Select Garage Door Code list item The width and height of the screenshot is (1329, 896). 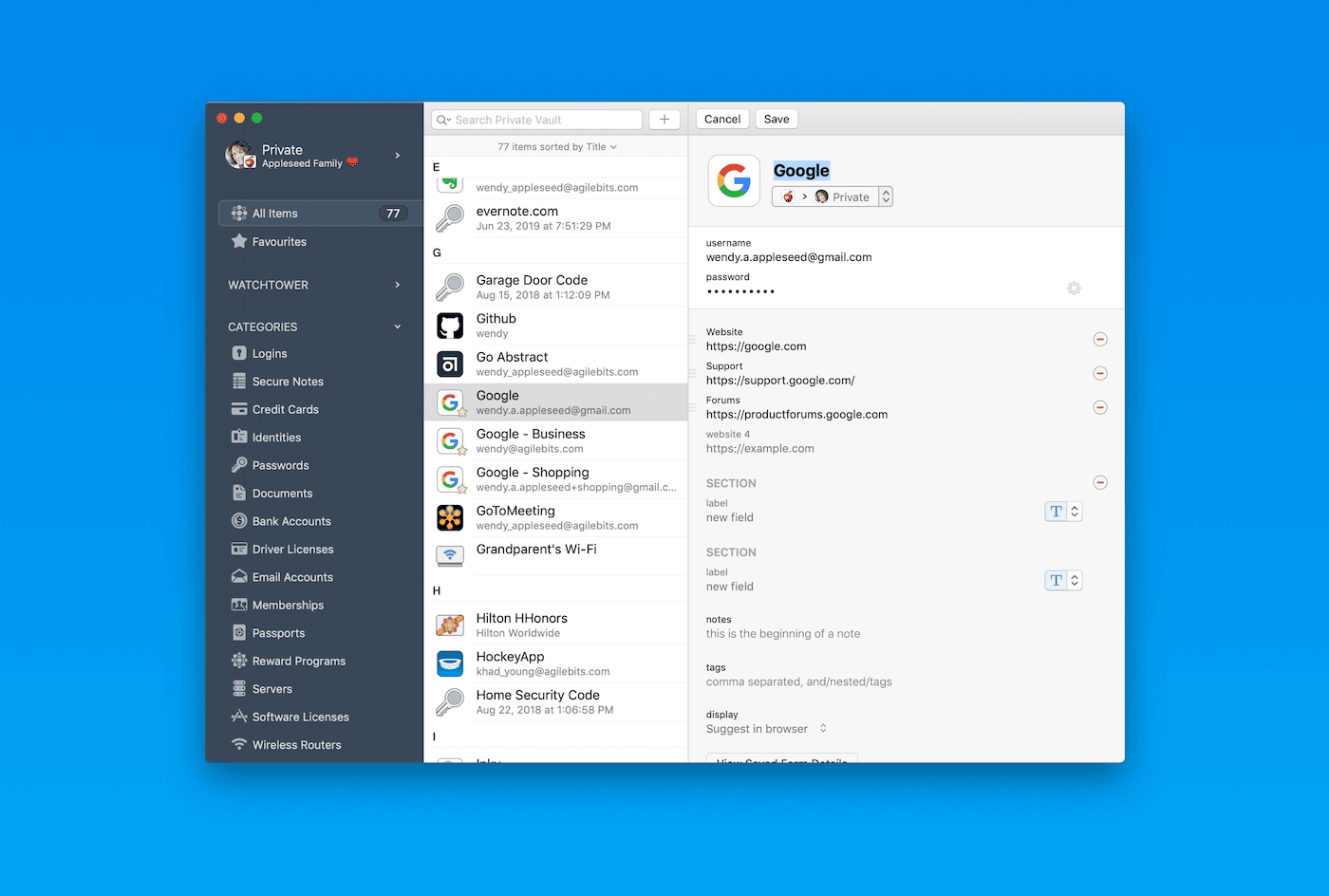pos(555,287)
